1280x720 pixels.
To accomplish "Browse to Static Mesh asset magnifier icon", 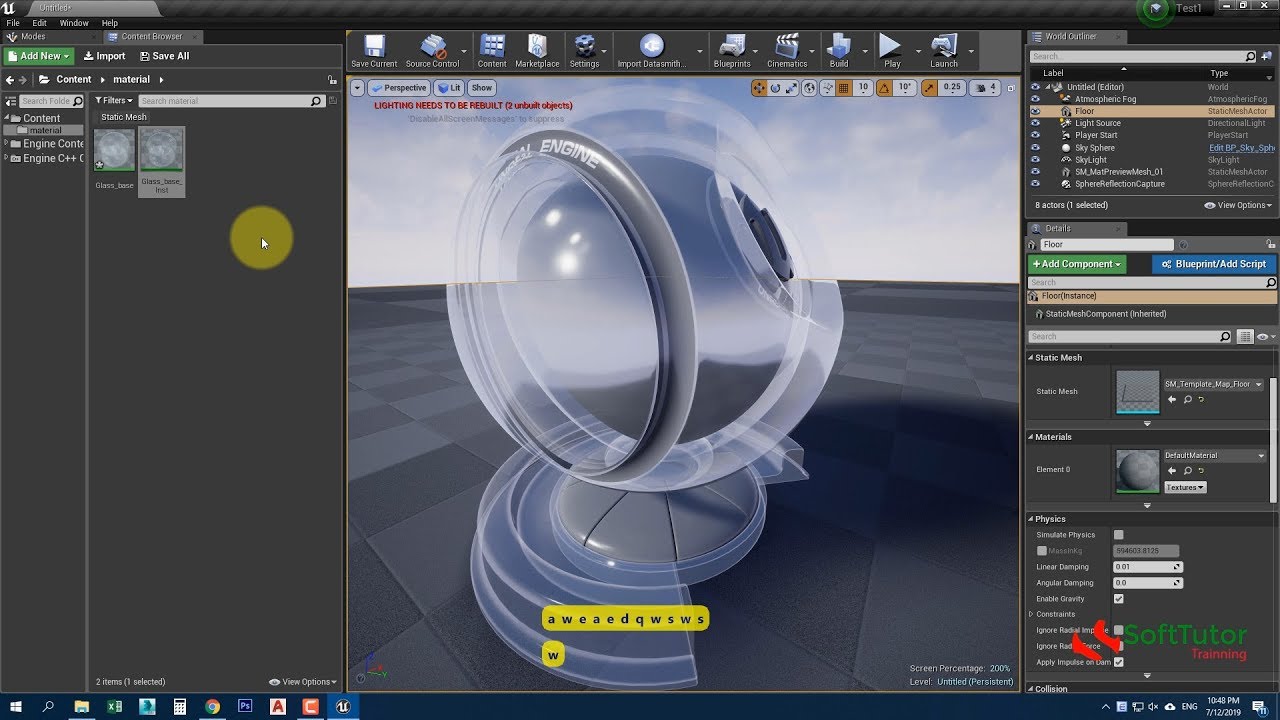I will point(1187,399).
